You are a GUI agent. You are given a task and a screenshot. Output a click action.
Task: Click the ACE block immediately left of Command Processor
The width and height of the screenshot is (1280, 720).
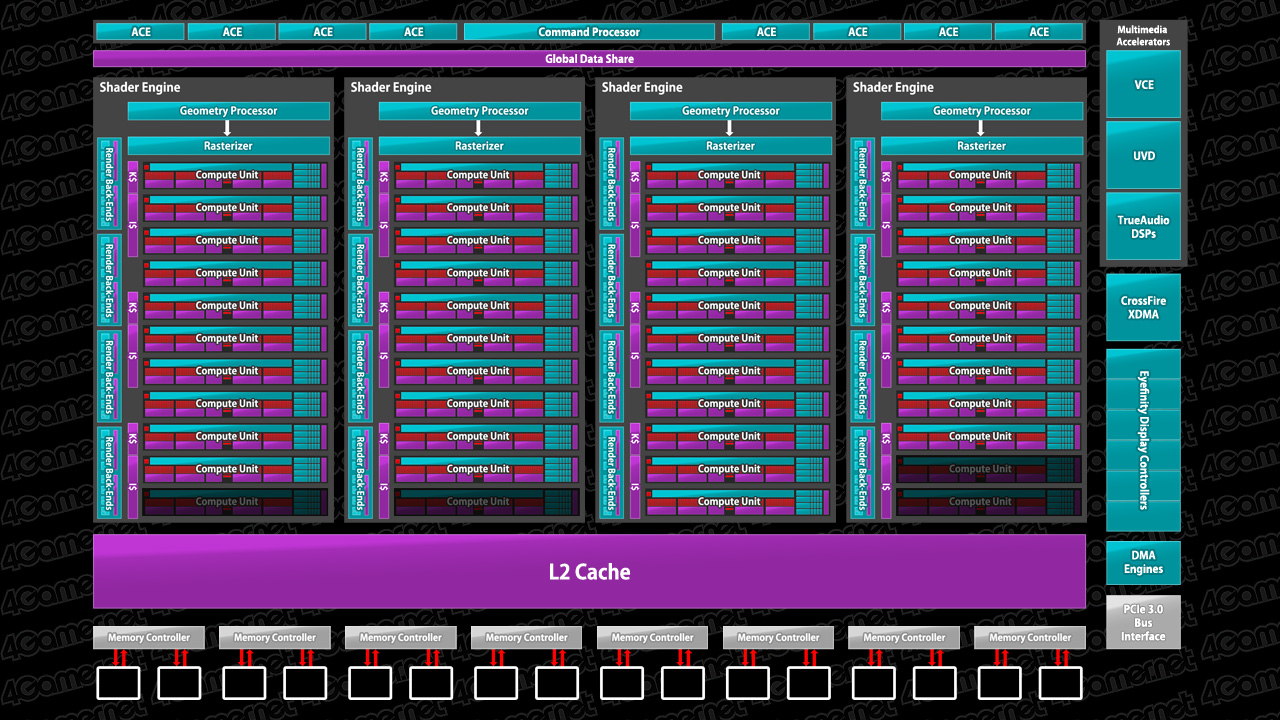point(414,32)
